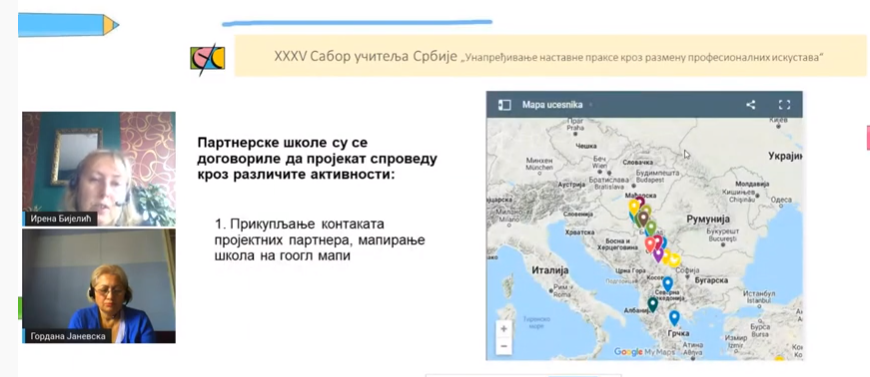Share the Mapa ucesnika map

[751, 104]
